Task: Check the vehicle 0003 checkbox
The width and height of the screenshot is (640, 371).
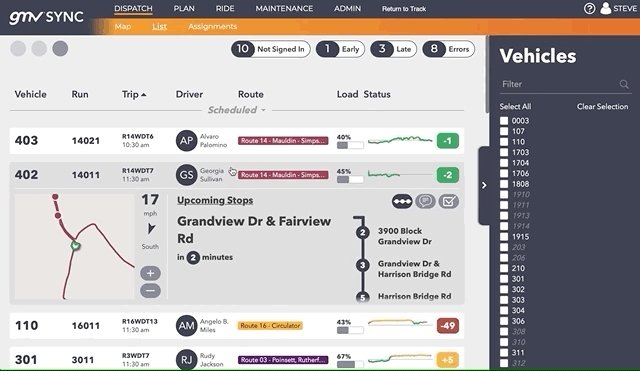Action: [504, 121]
